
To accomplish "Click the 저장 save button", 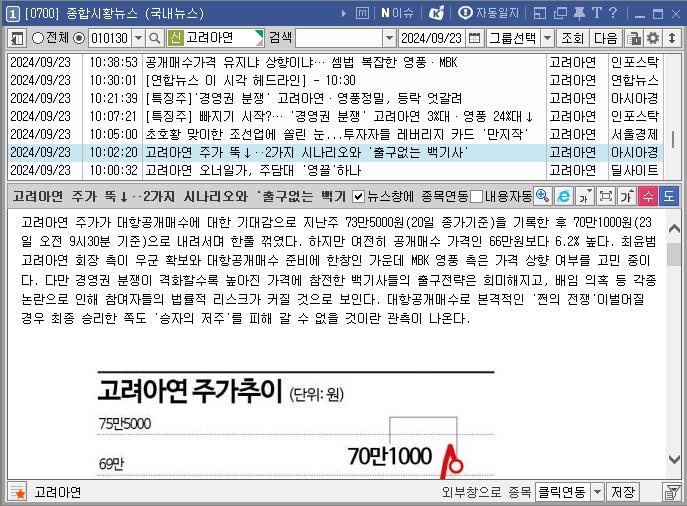I will tap(623, 492).
